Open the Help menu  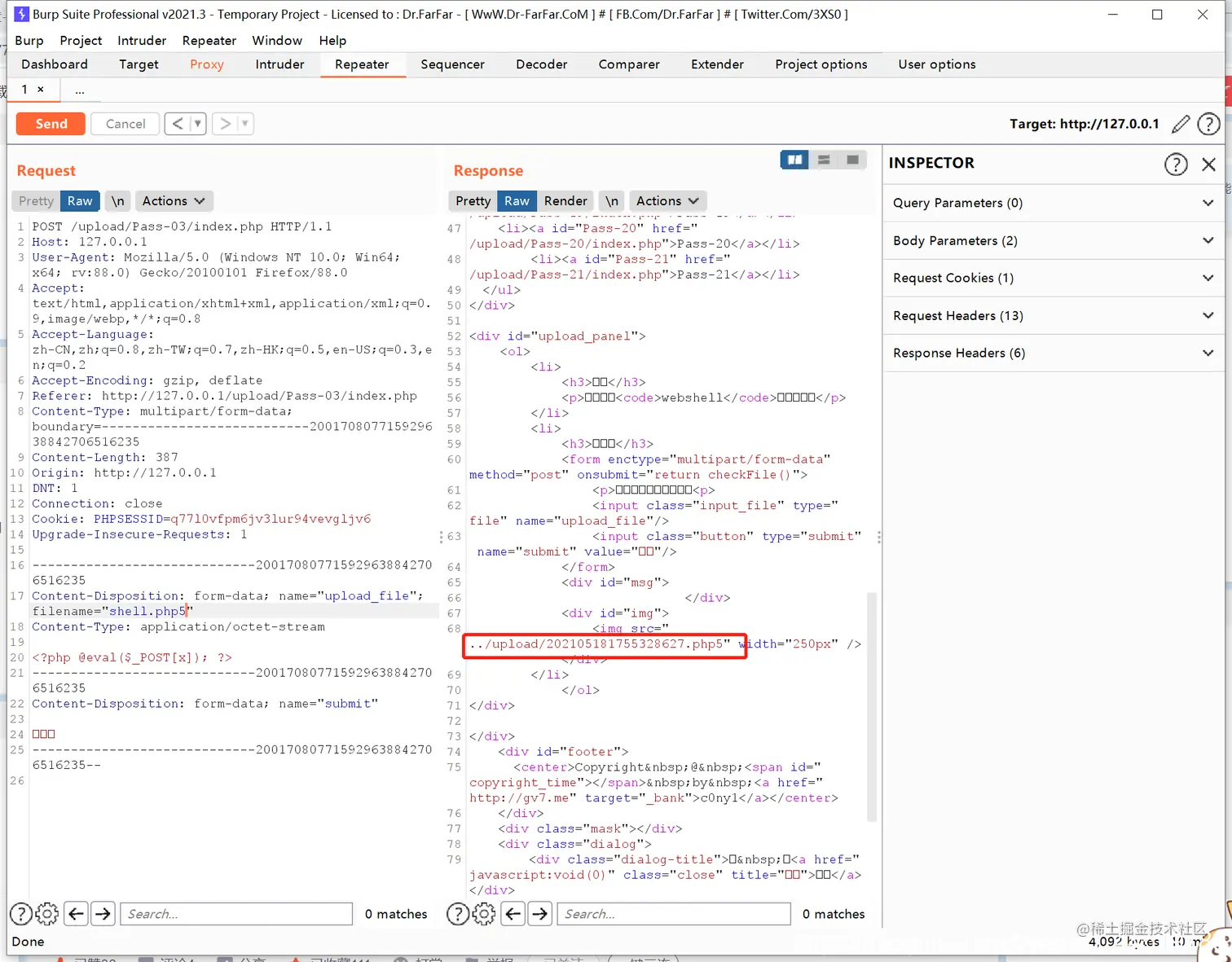point(332,41)
